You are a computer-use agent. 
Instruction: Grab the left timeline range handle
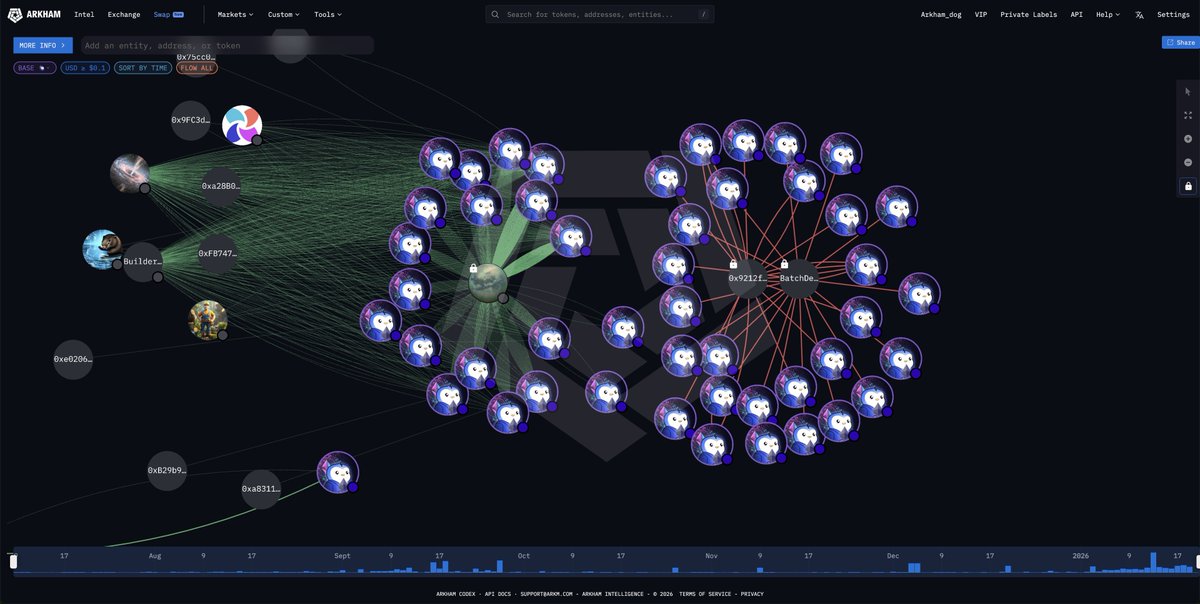(x=14, y=562)
